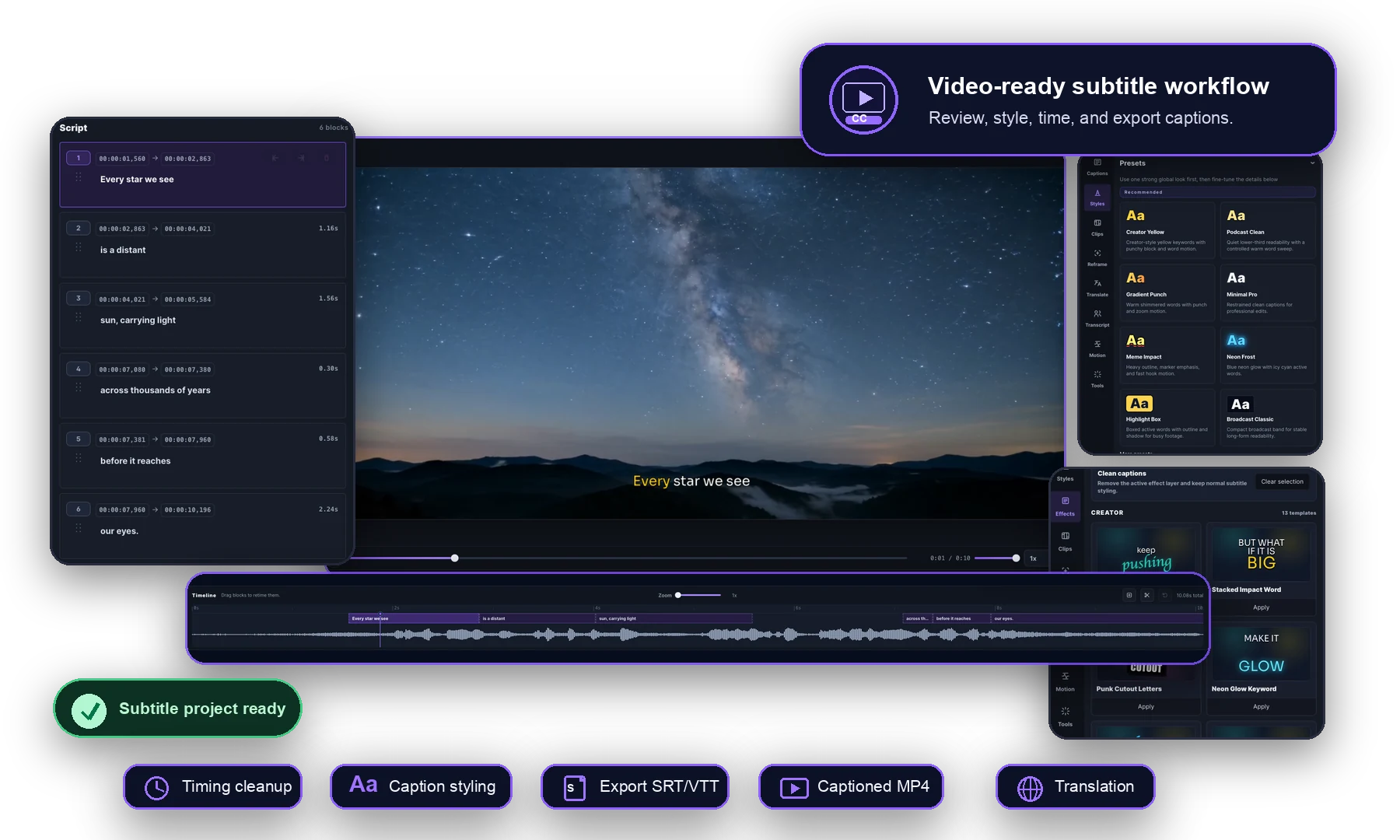Click the video playback progress slider handle

click(x=455, y=558)
